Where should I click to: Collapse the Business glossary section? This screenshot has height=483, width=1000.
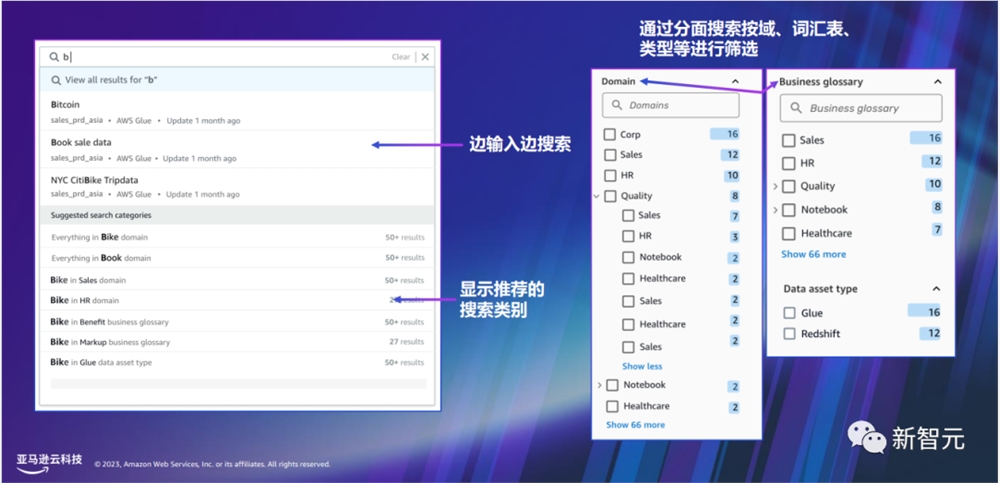coord(937,82)
